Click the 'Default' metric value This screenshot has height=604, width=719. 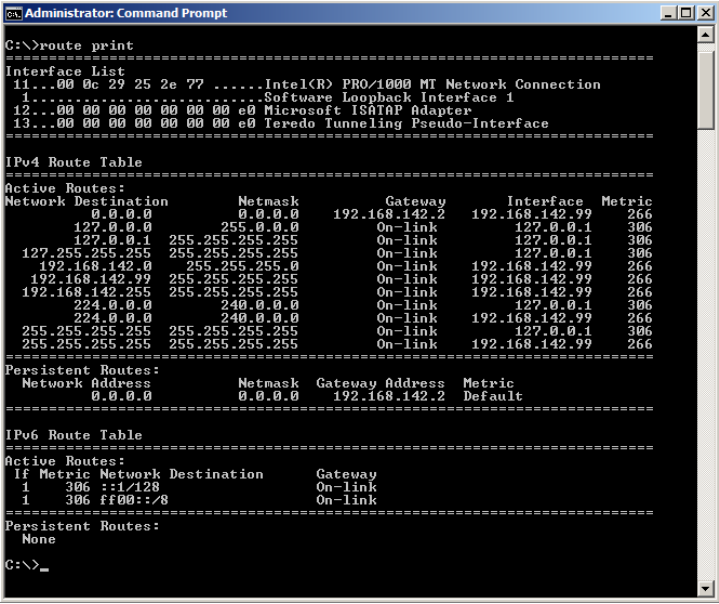(493, 396)
